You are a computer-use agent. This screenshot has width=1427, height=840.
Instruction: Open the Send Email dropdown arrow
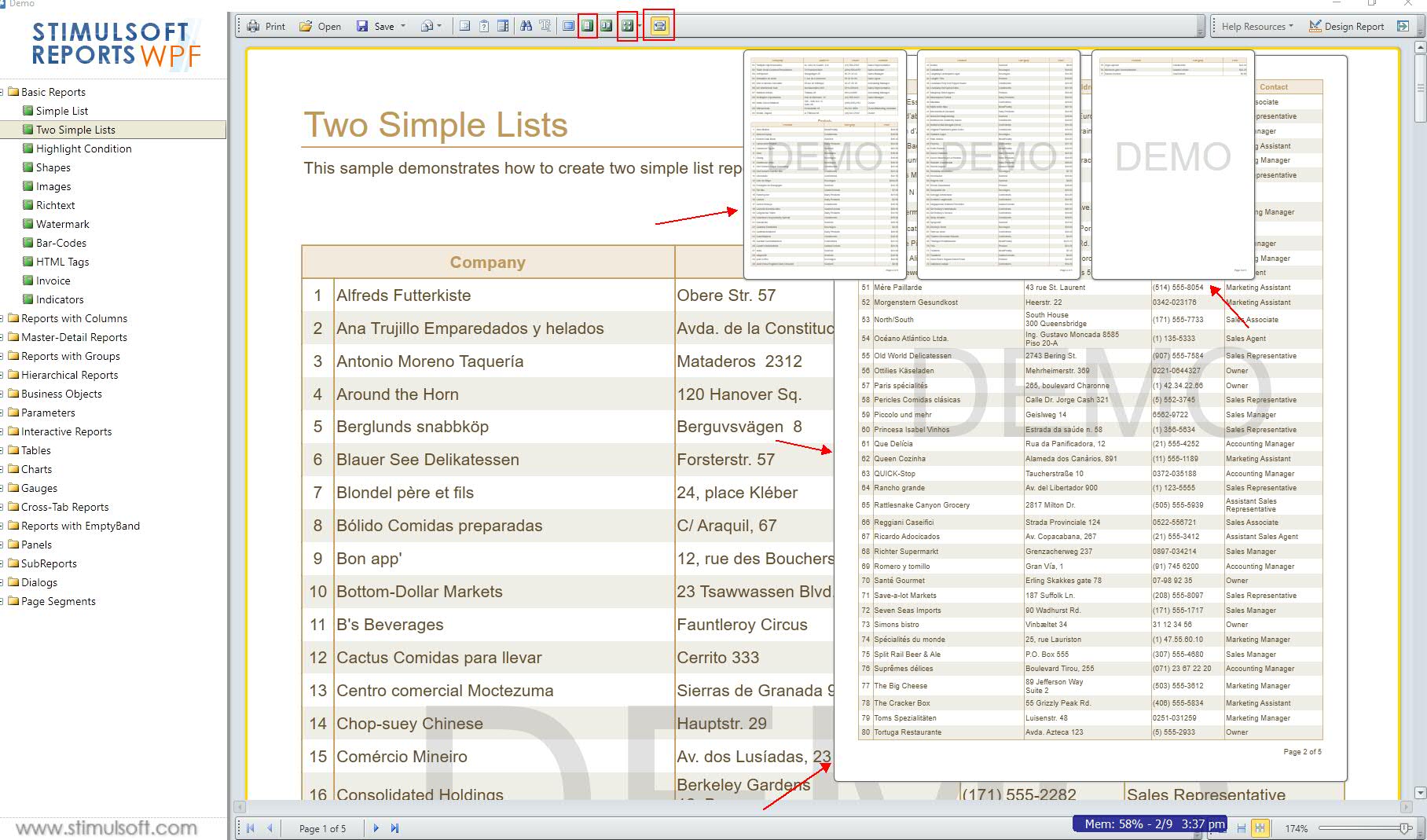click(x=439, y=26)
